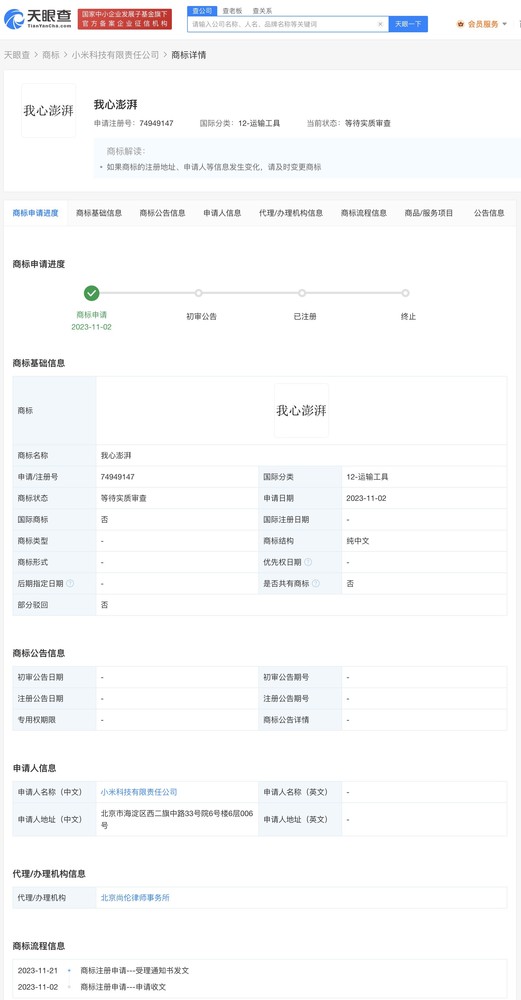Click the 商标解读 notice text
This screenshot has height=1000, width=521.
[x=214, y=167]
